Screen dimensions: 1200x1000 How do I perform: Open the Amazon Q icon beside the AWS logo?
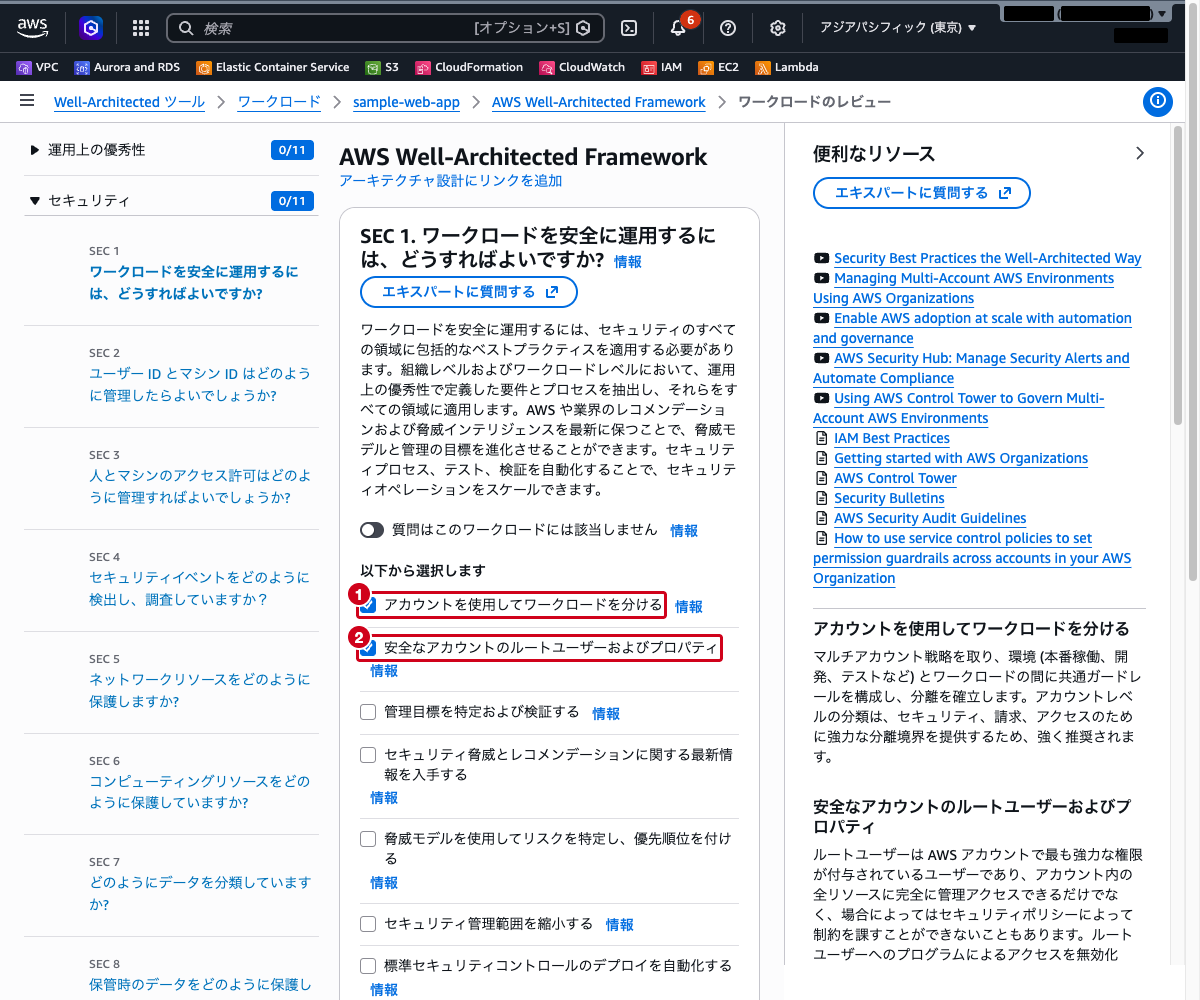91,28
